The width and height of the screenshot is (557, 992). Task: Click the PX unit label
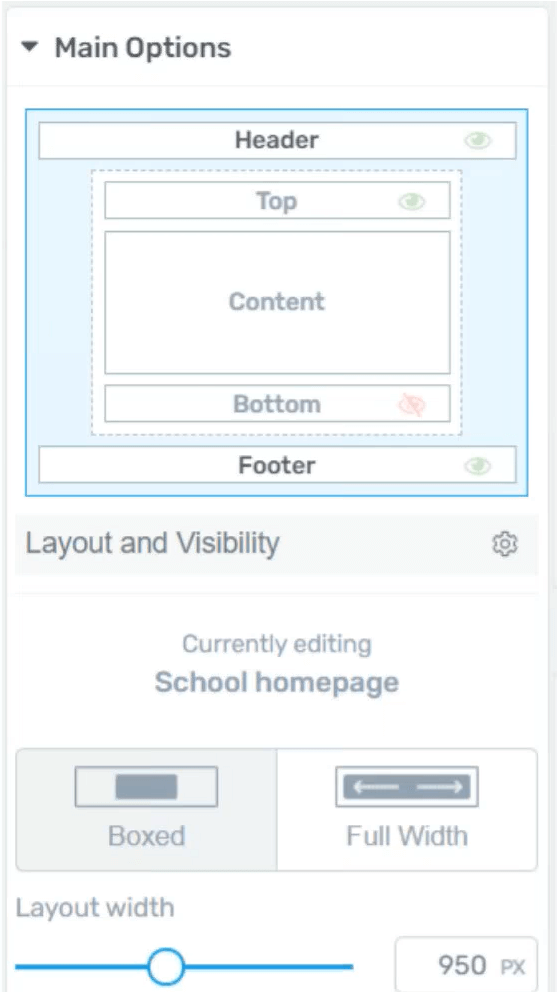(513, 967)
